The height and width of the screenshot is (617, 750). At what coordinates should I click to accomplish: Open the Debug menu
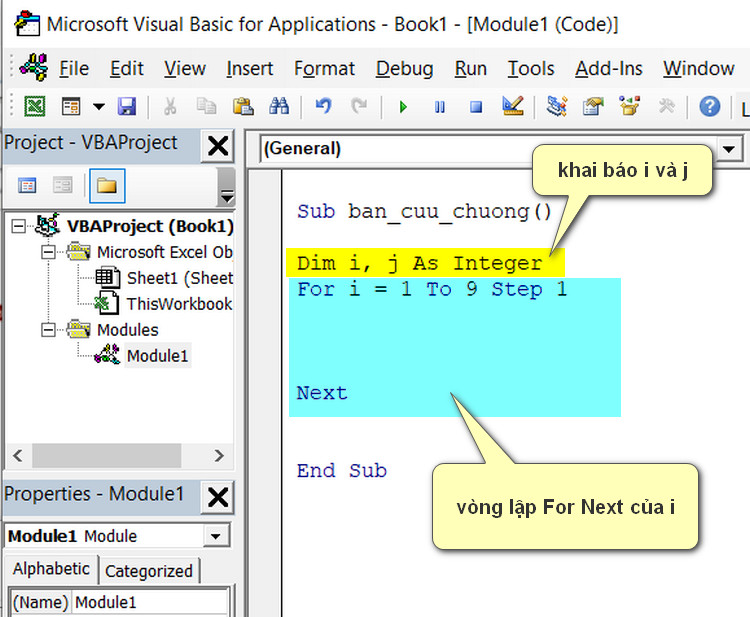point(404,68)
